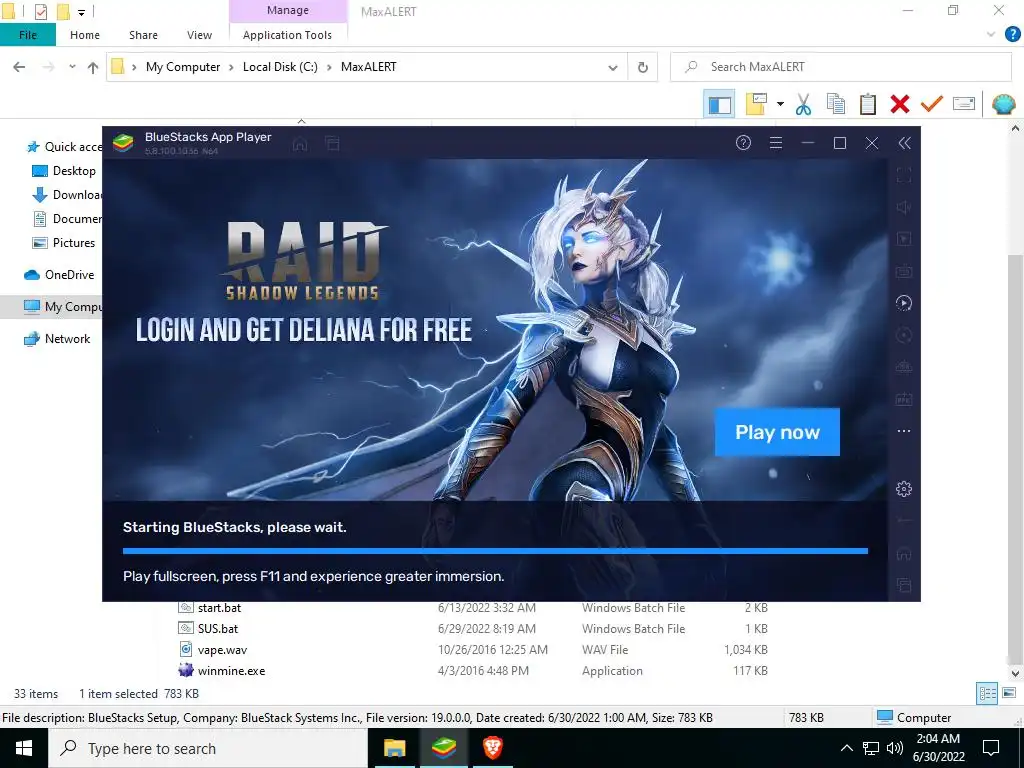The height and width of the screenshot is (768, 1024).
Task: Select the Manage contextual tab
Action: [x=288, y=10]
